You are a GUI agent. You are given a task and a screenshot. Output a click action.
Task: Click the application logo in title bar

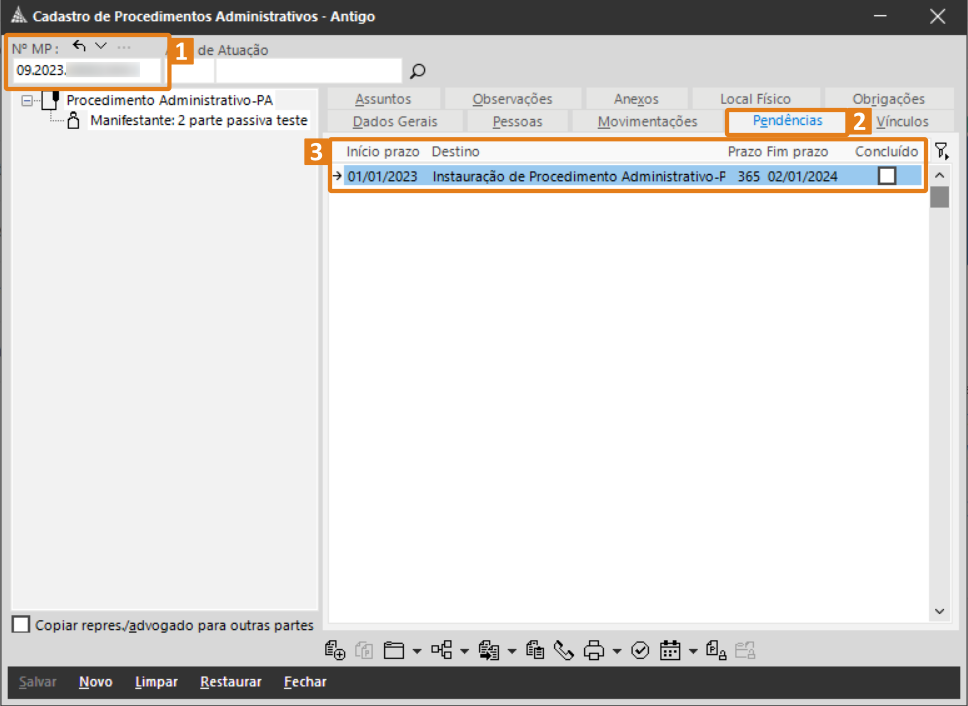tap(19, 15)
